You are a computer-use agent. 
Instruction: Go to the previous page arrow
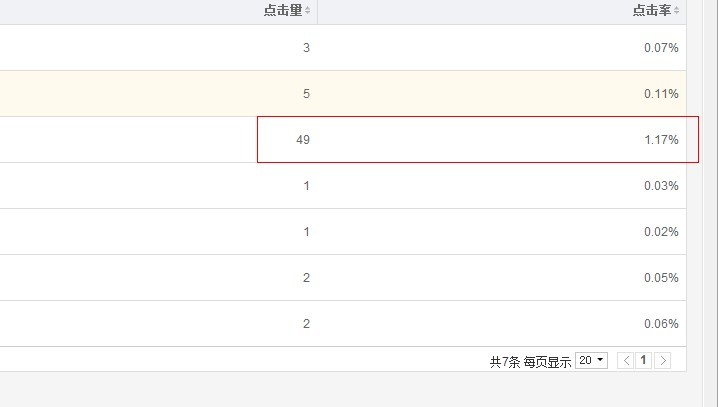pos(626,361)
